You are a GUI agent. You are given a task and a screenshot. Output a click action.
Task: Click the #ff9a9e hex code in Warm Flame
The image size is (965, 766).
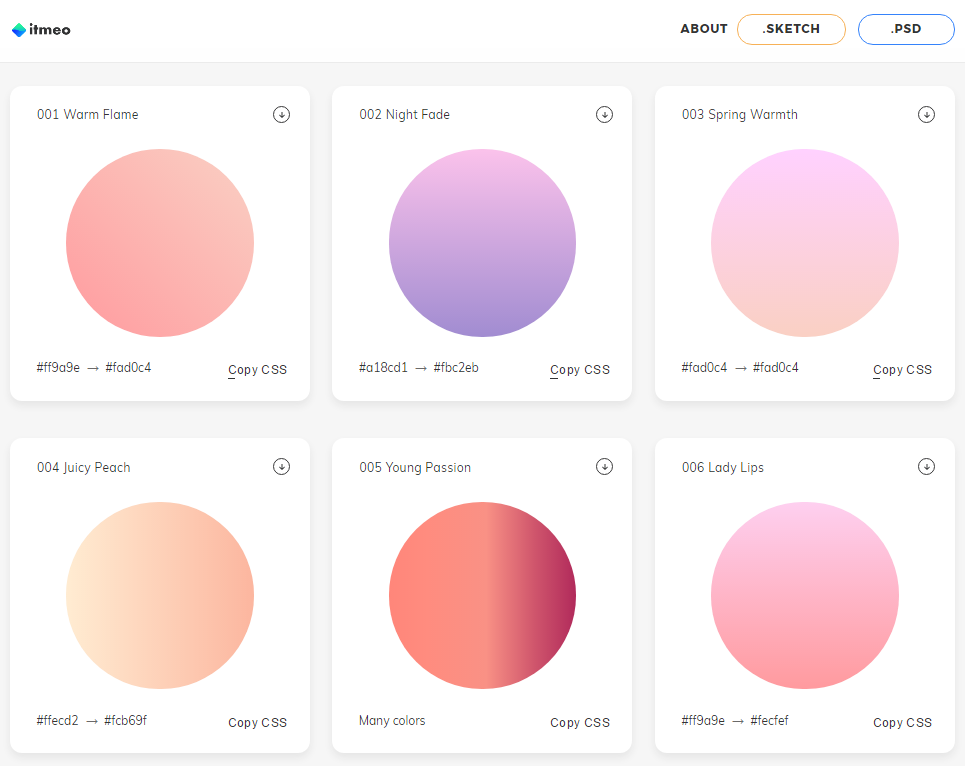pyautogui.click(x=58, y=367)
